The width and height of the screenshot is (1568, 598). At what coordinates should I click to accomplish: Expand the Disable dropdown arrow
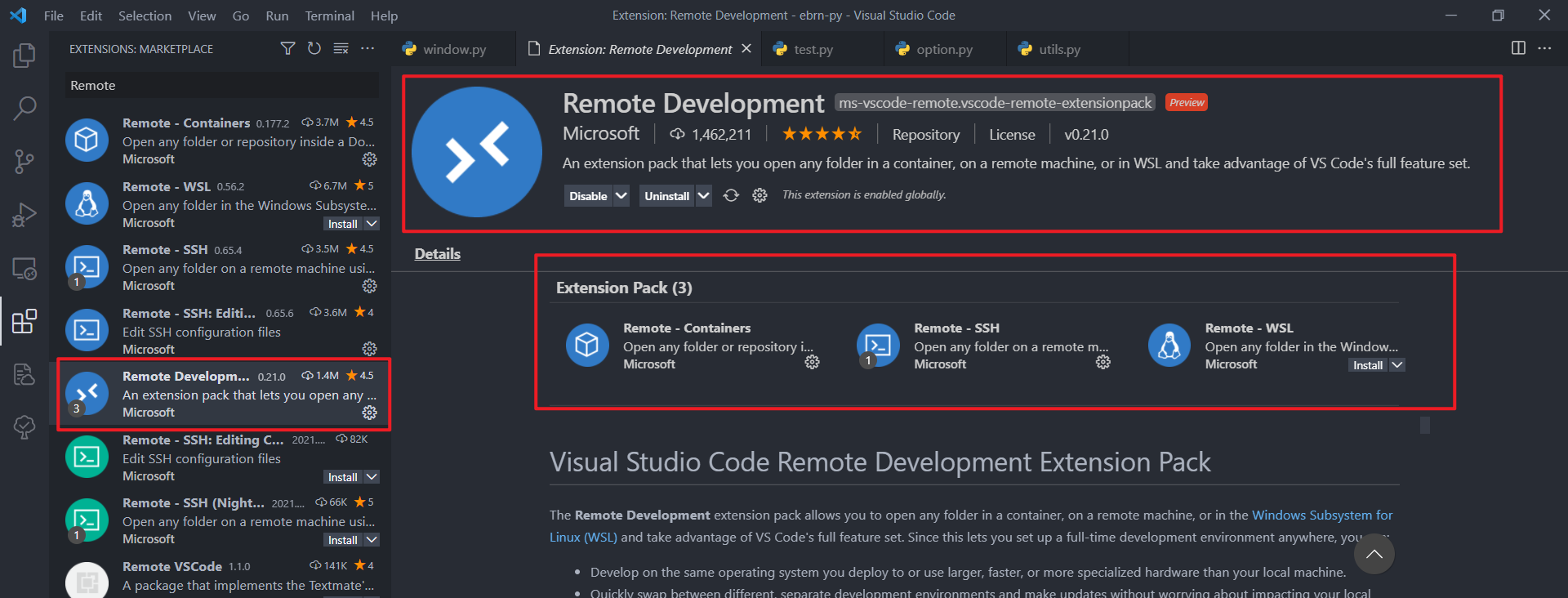[621, 196]
